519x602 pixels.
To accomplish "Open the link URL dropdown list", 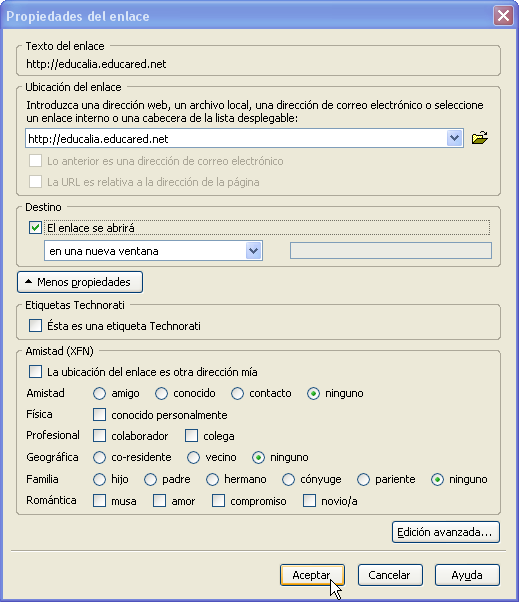I will (455, 138).
